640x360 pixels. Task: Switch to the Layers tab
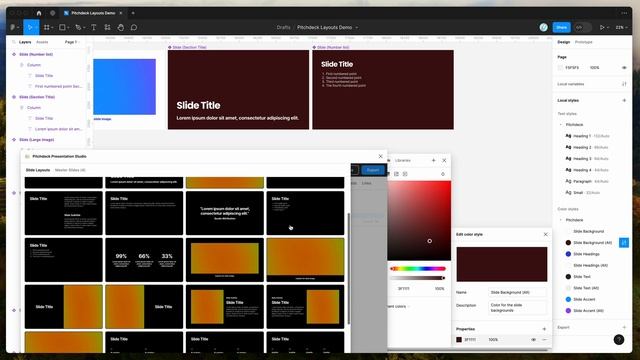pyautogui.click(x=25, y=42)
